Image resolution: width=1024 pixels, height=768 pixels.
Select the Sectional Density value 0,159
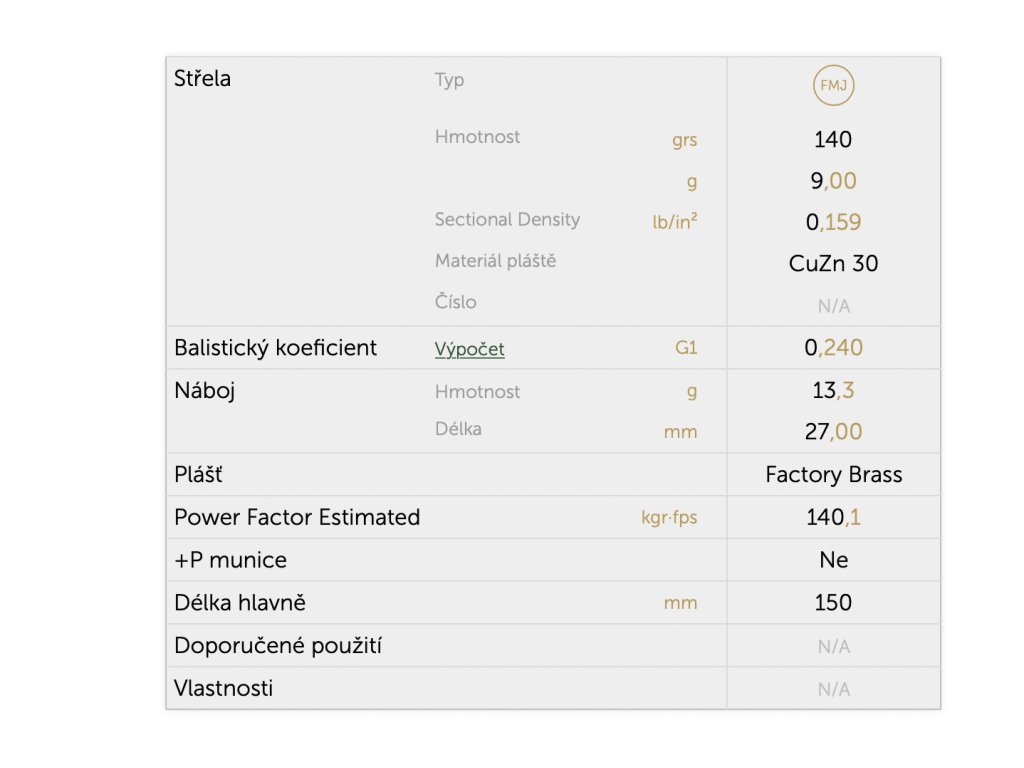pyautogui.click(x=833, y=222)
